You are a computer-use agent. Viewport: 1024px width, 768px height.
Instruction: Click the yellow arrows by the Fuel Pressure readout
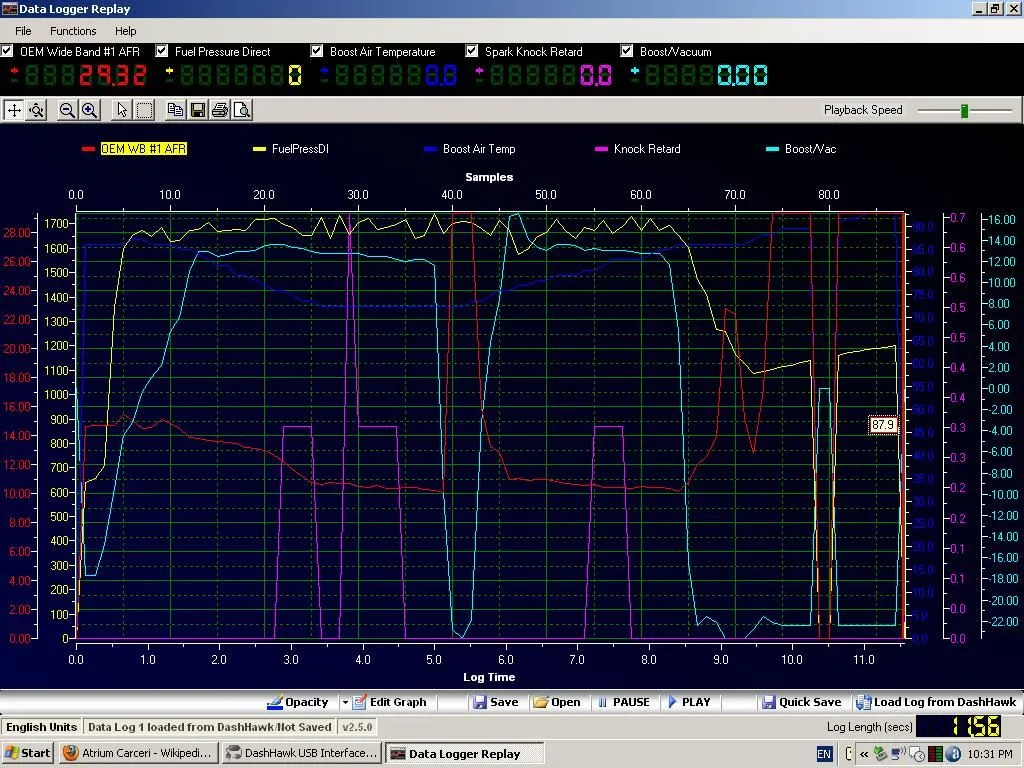(x=170, y=74)
